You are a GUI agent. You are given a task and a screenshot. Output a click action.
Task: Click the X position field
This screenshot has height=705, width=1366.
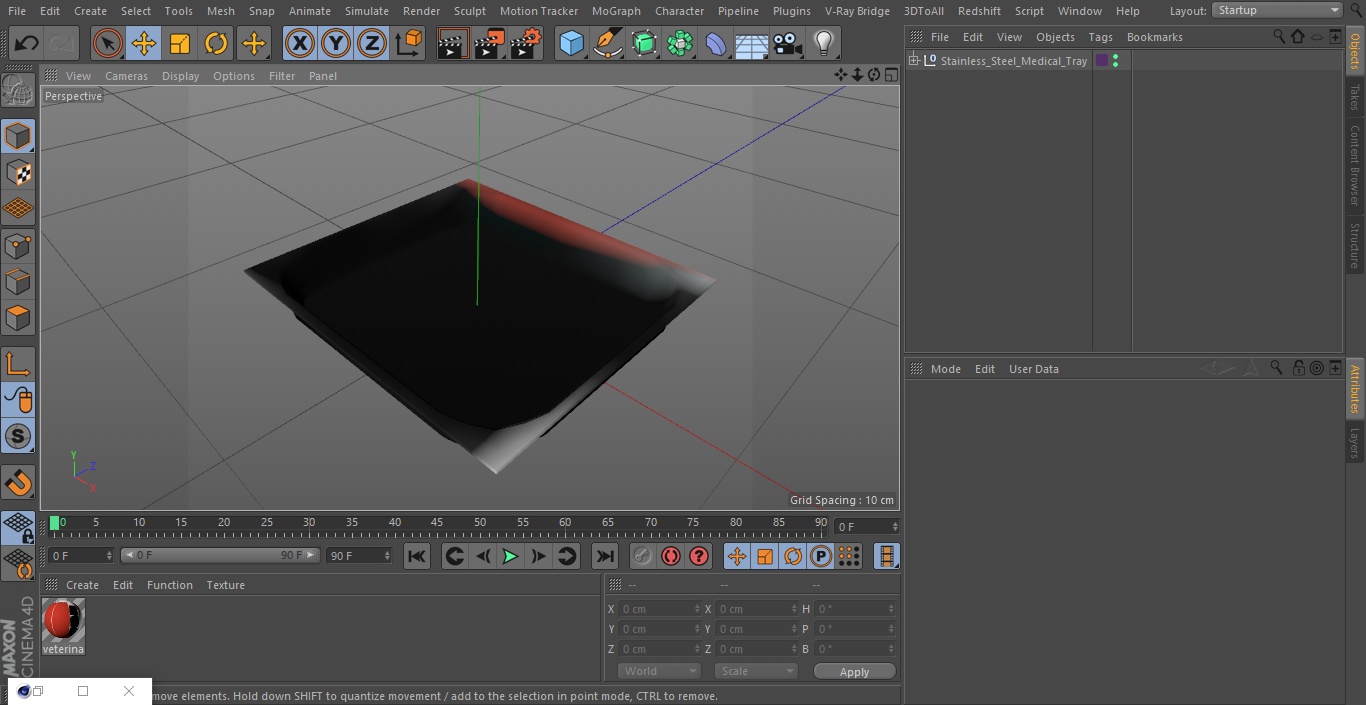tap(658, 609)
